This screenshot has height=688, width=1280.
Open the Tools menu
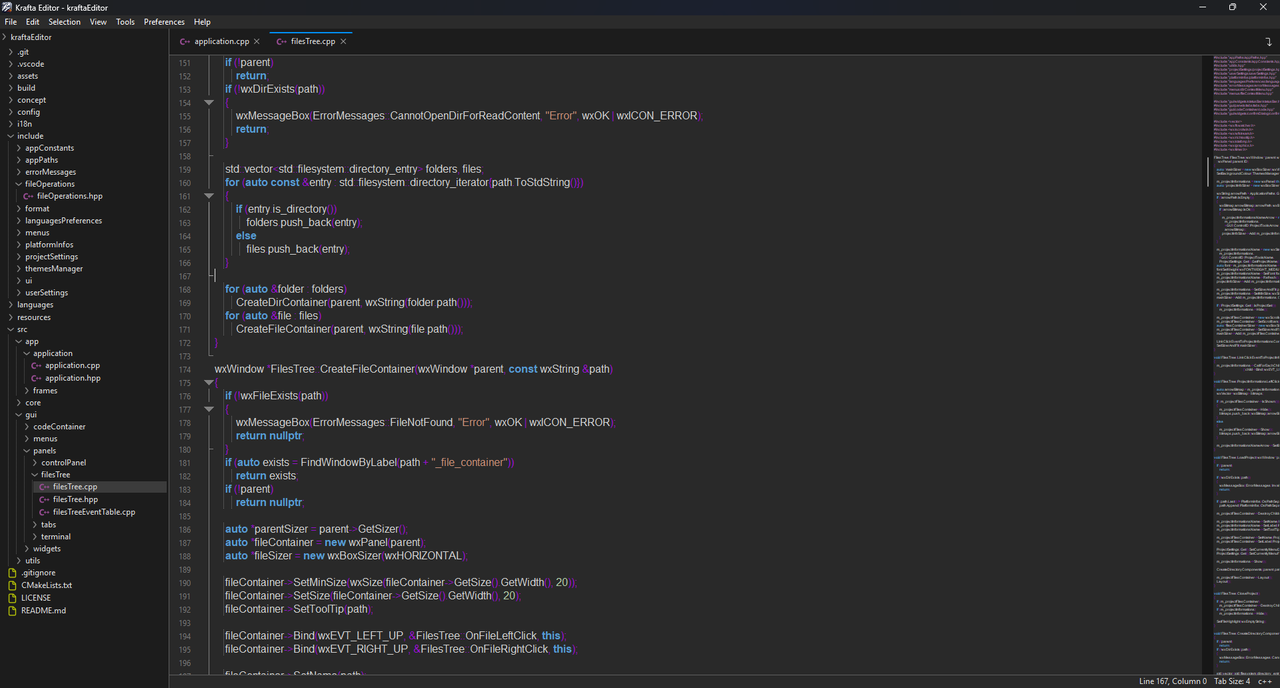(x=125, y=21)
